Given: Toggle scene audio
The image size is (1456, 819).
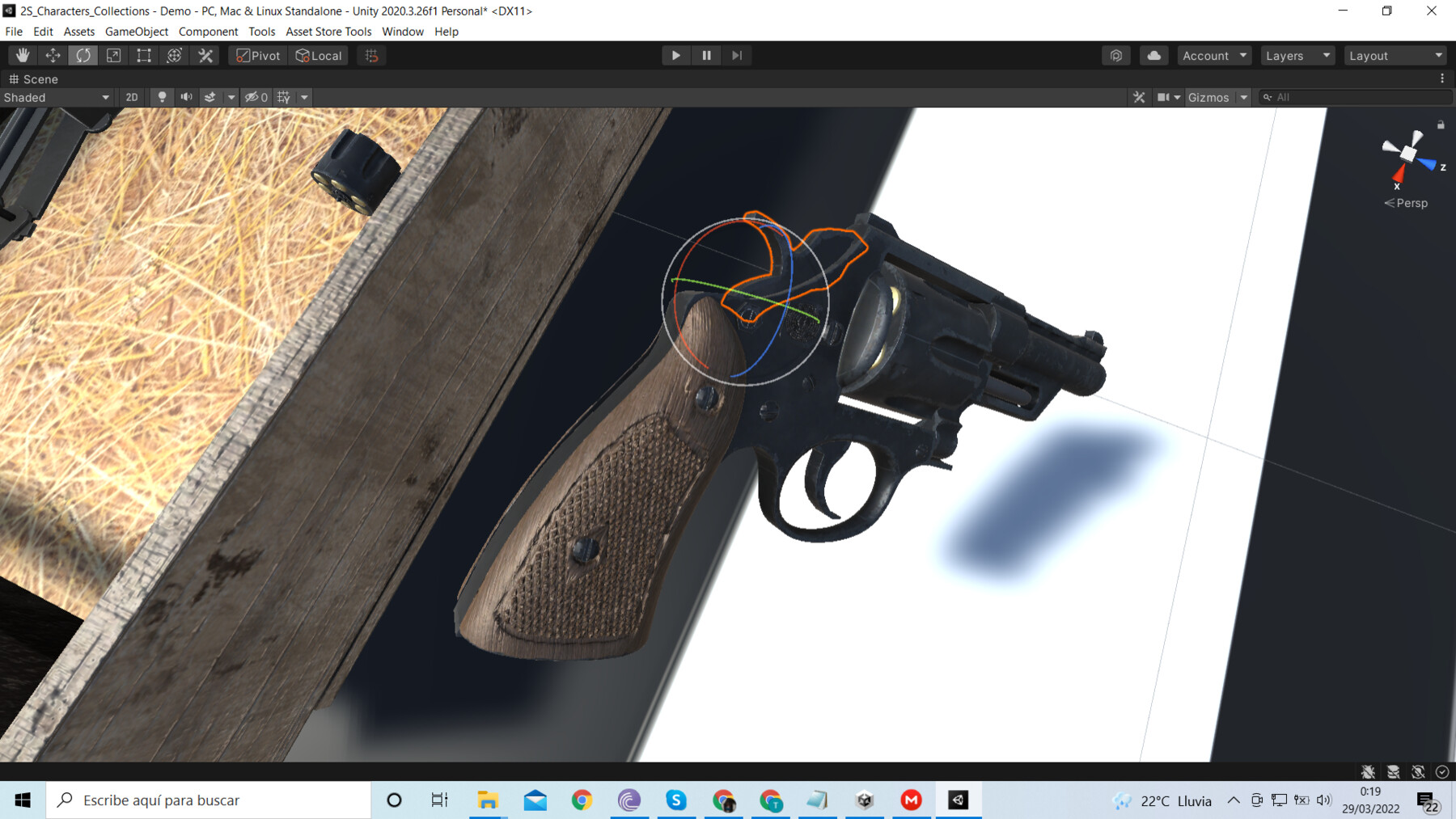Looking at the screenshot, I should coord(186,97).
